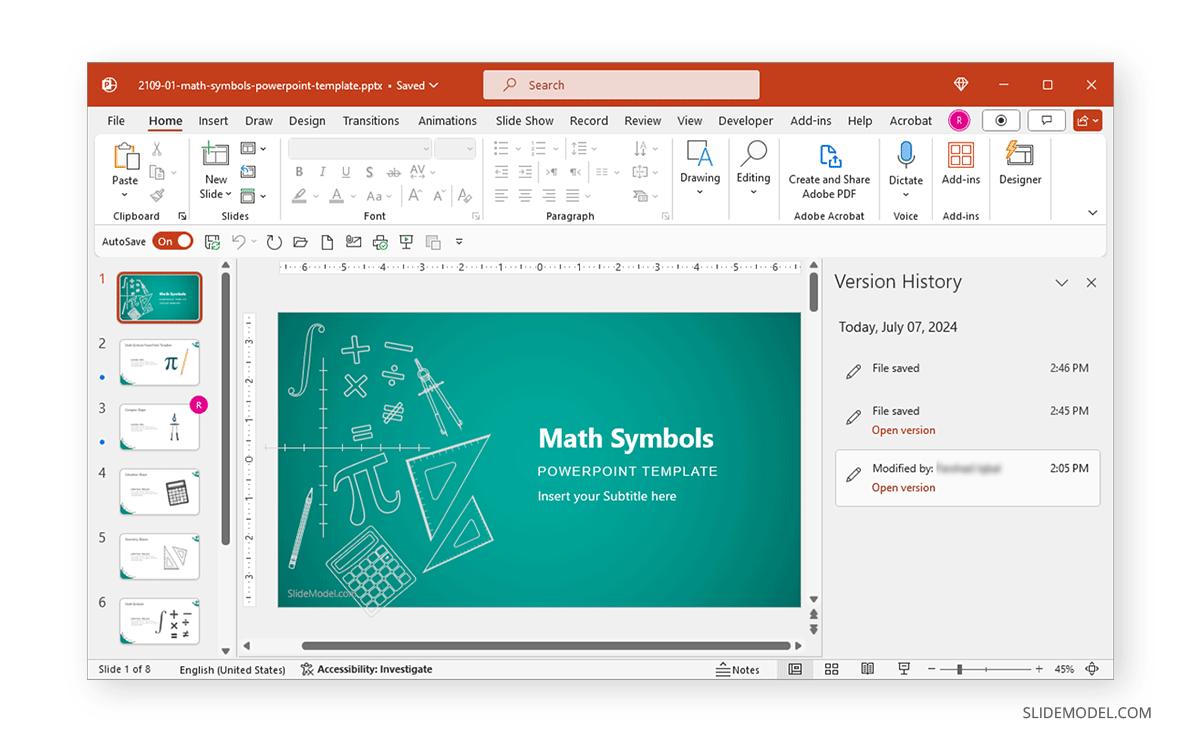Screen dimensions: 1200x743
Task: Toggle Underline formatting
Action: pos(346,172)
